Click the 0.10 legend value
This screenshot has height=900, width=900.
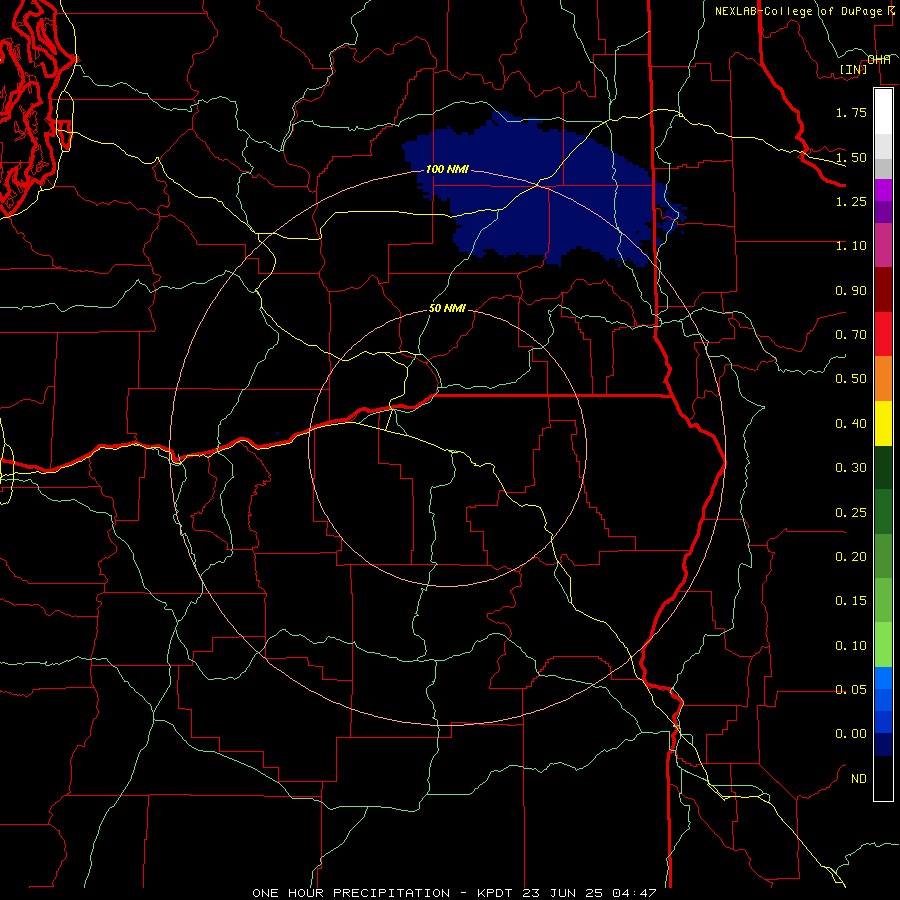(x=851, y=646)
